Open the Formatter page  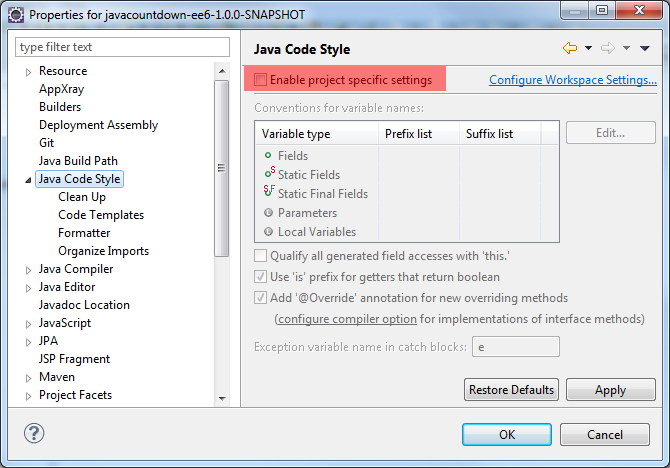click(84, 233)
